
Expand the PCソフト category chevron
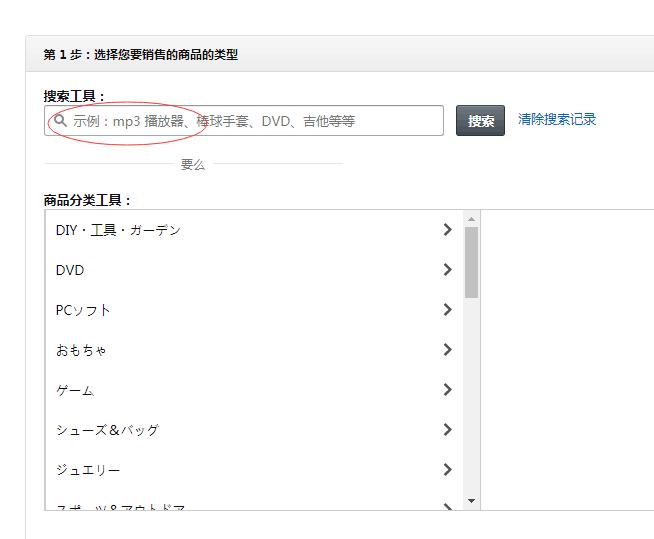[447, 310]
